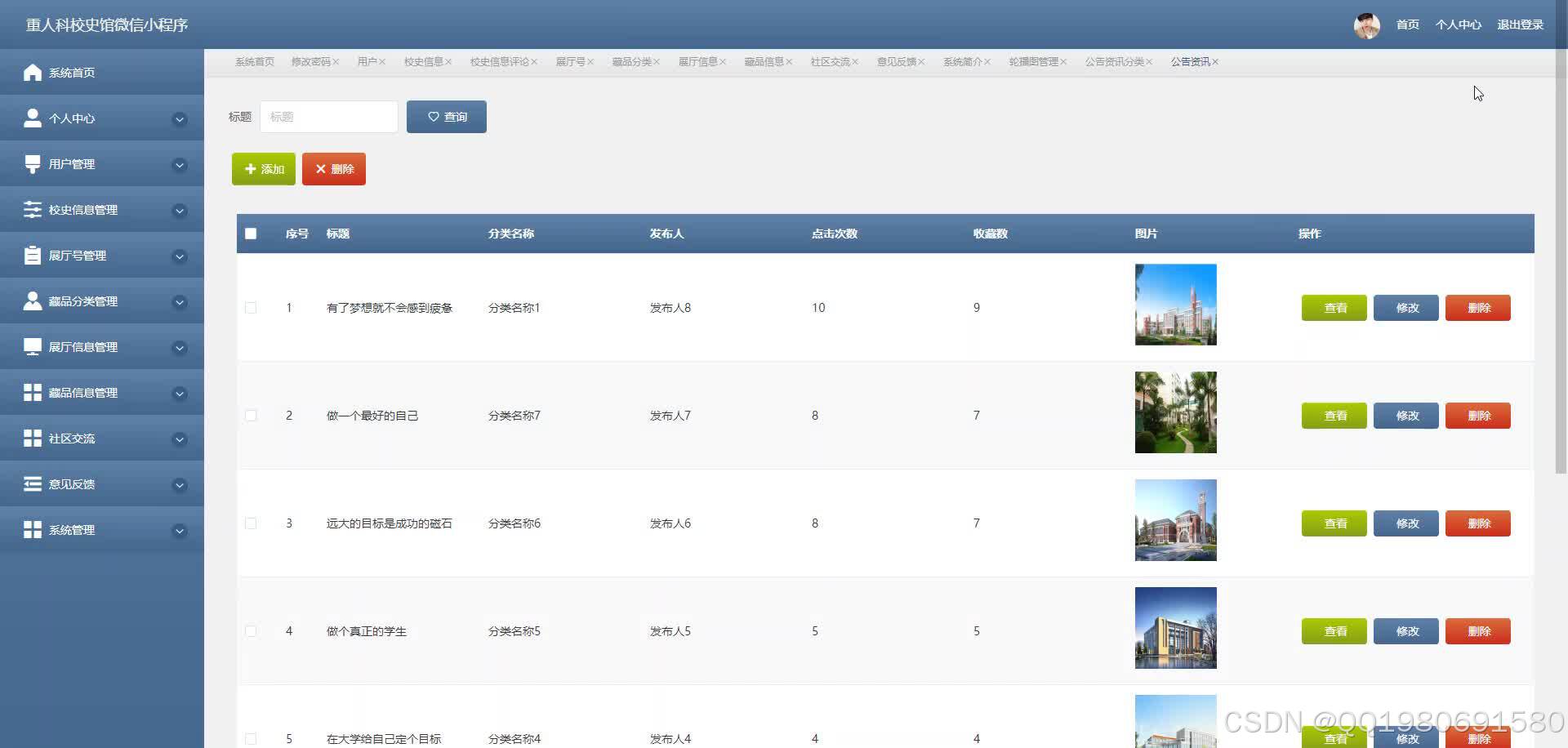The image size is (1568, 748).
Task: Close the 校史信息评论 tab
Action: click(534, 62)
